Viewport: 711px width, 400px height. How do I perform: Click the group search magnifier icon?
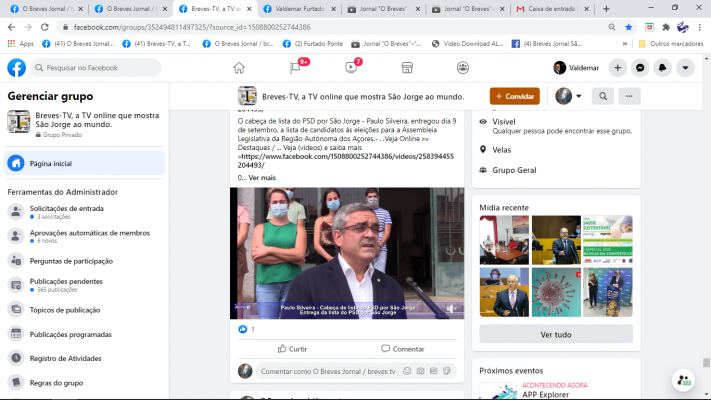coord(603,97)
